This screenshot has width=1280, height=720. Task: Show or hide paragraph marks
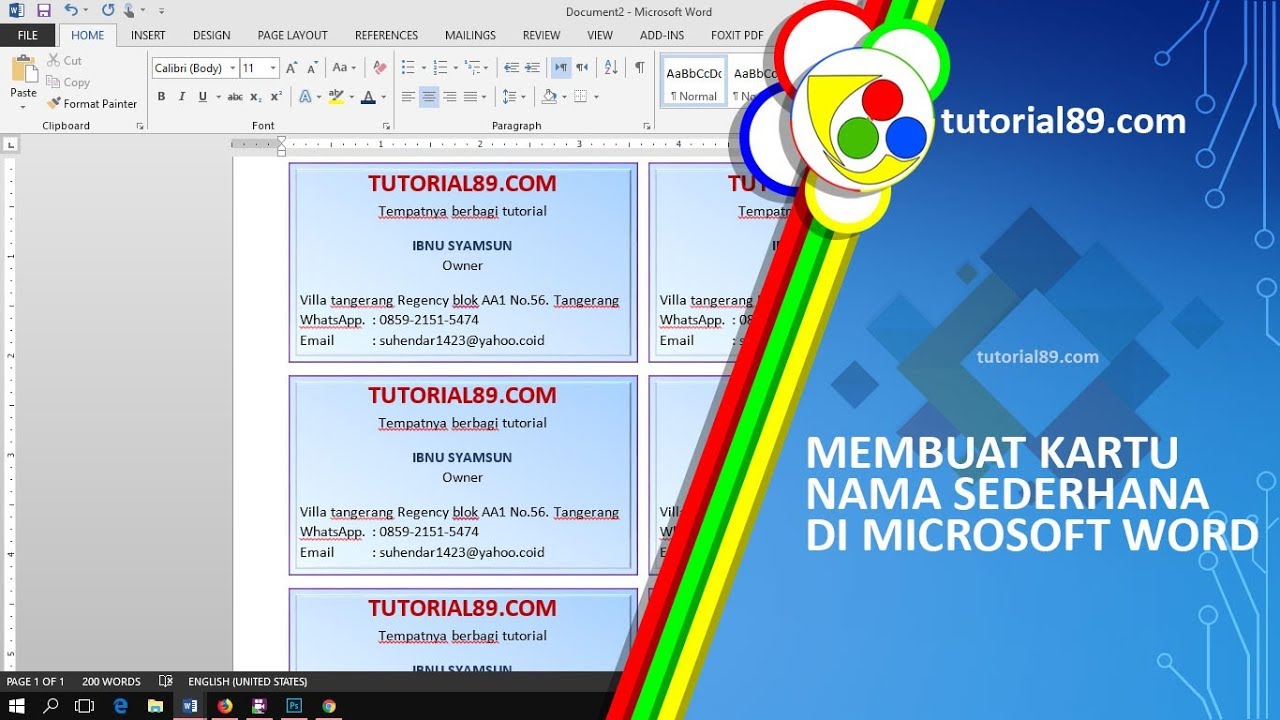click(x=639, y=68)
